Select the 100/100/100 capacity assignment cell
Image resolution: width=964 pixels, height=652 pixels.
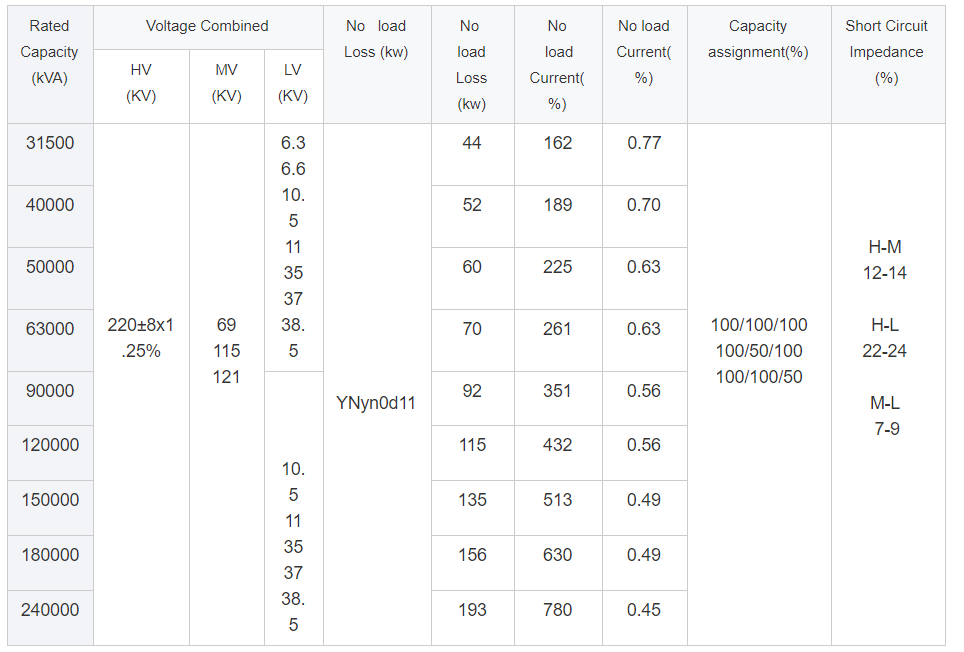[x=758, y=325]
